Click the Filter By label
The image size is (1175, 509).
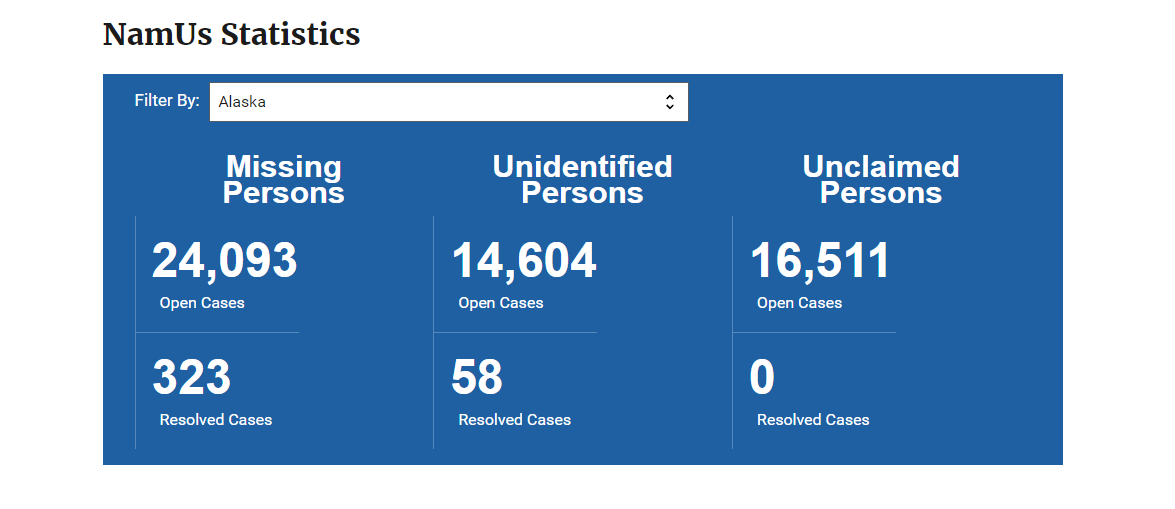tap(167, 101)
